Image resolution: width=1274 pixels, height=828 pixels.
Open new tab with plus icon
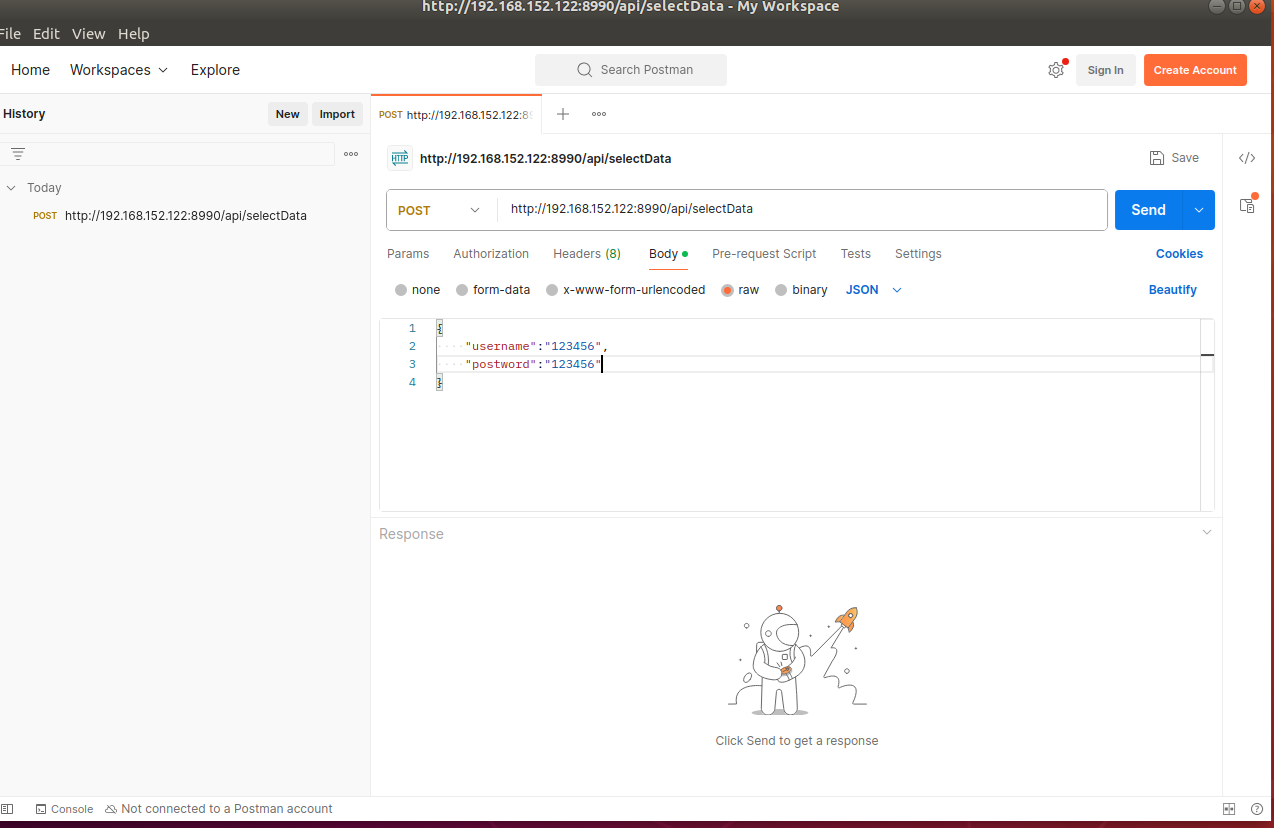(x=563, y=114)
